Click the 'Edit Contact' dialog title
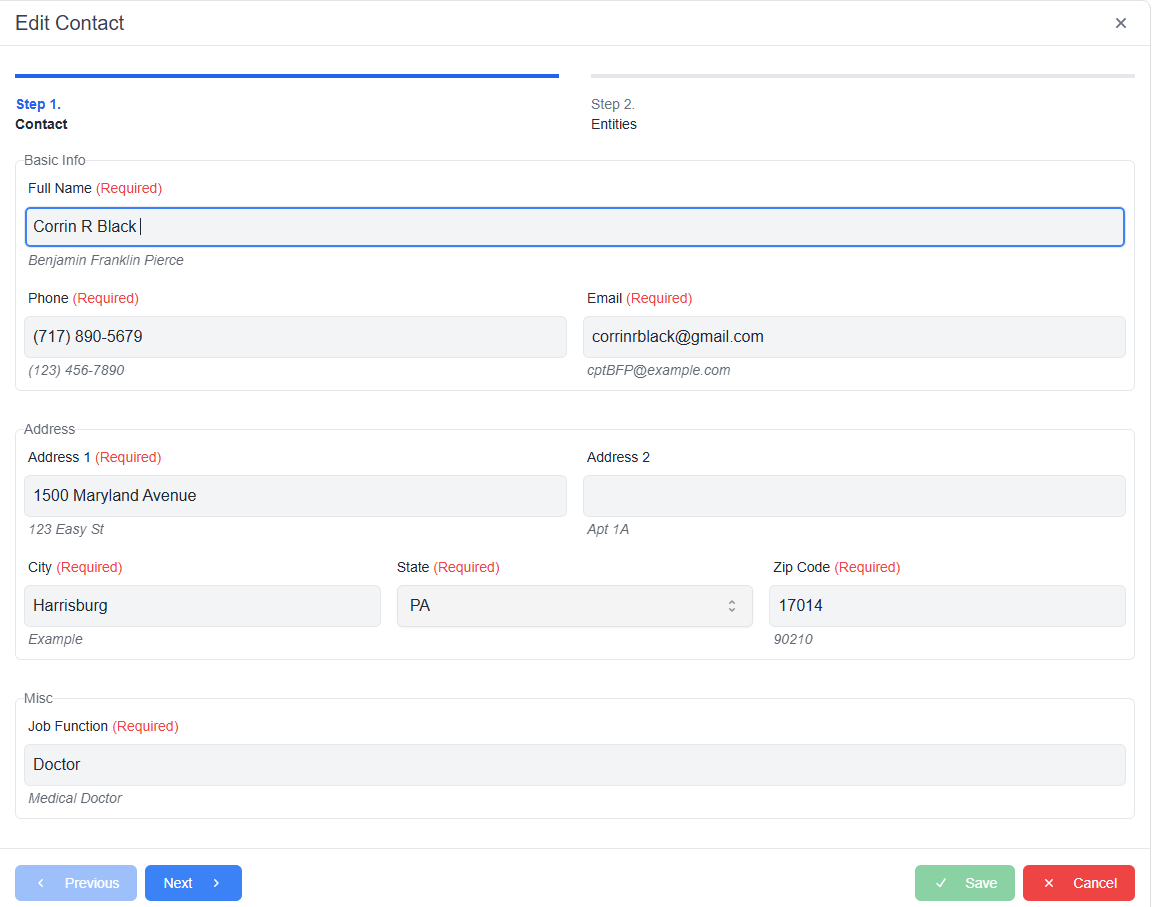 (x=70, y=23)
